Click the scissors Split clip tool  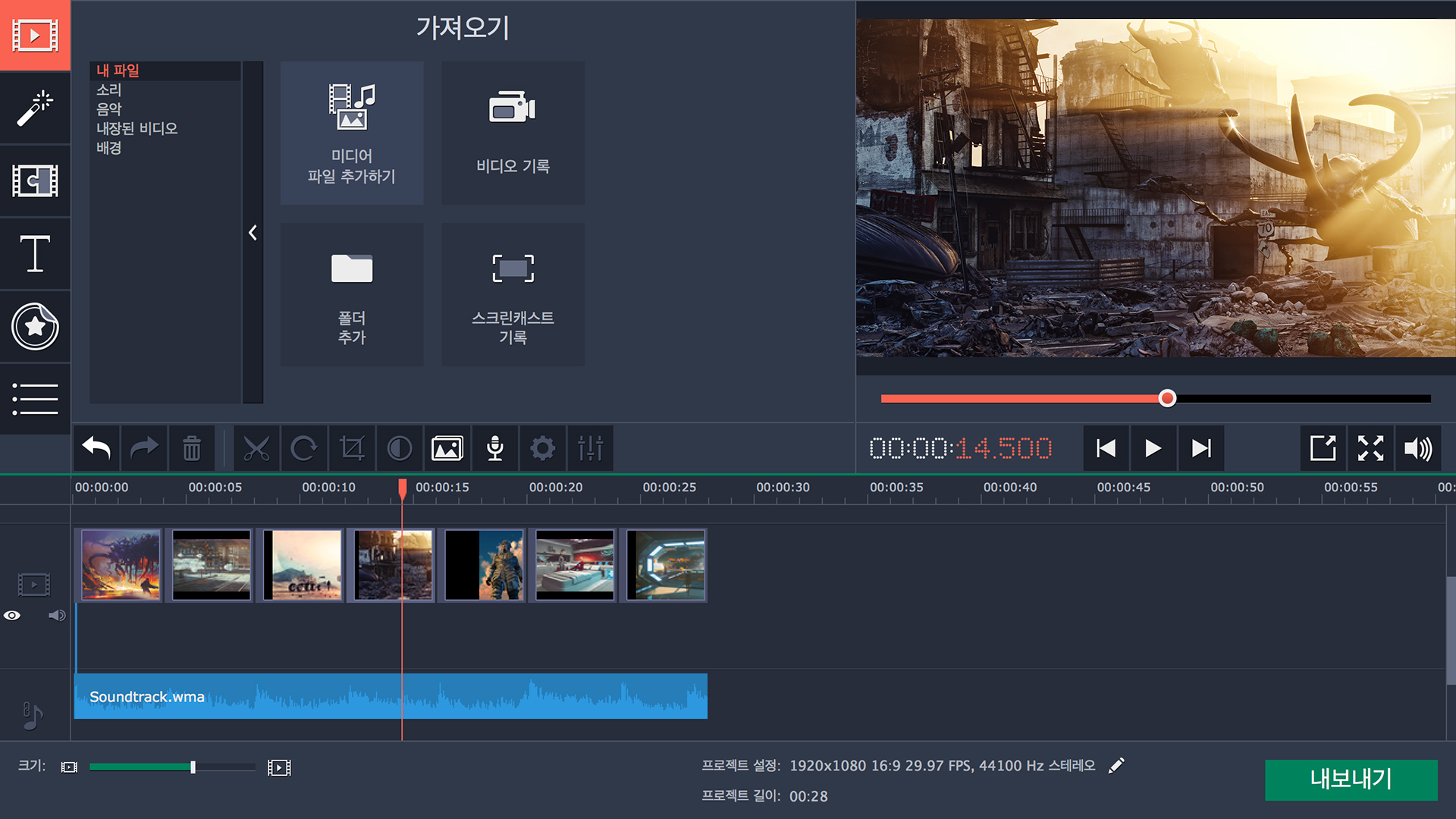tap(256, 448)
